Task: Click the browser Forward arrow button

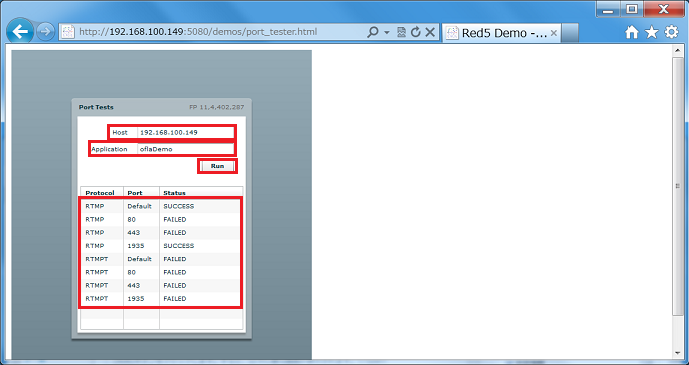Action: coord(45,32)
